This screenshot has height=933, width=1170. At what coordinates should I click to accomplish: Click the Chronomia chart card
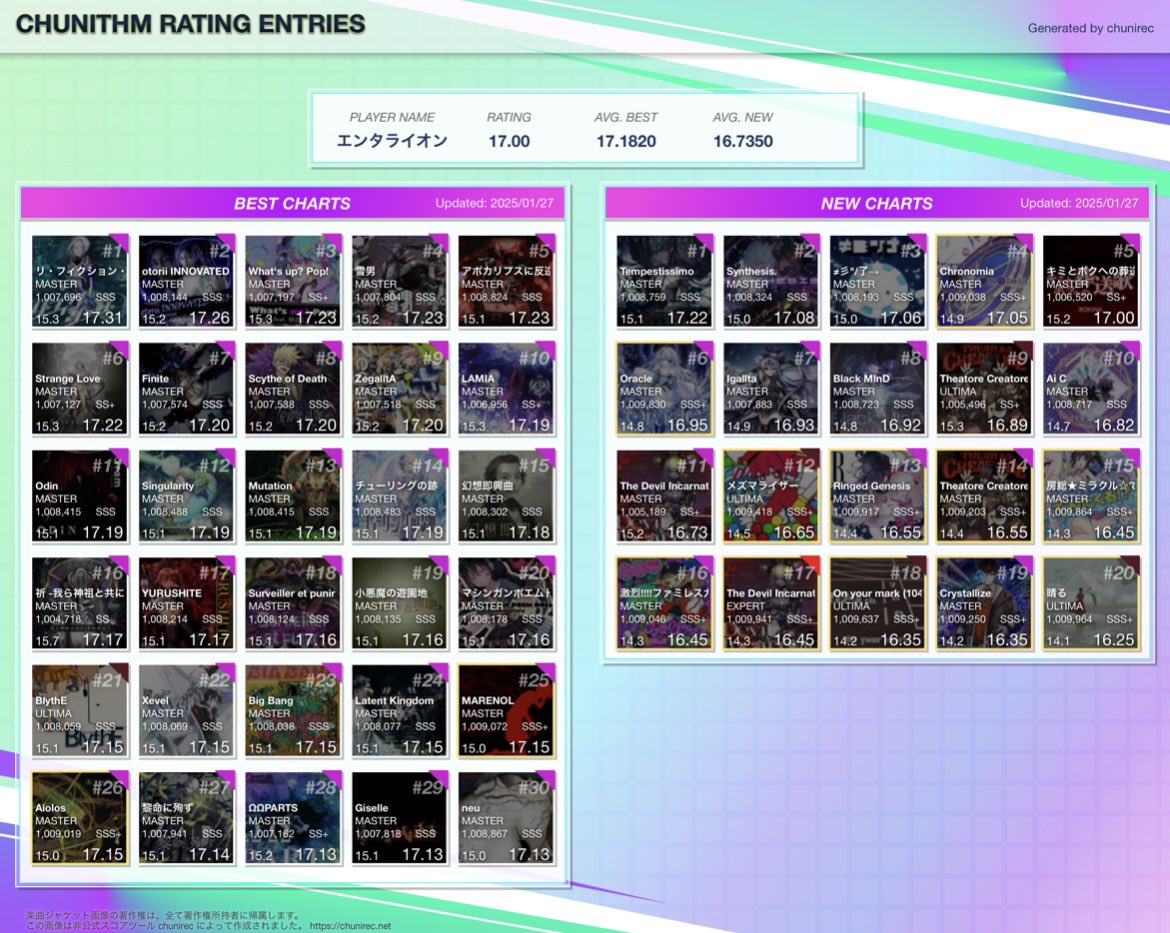pos(984,281)
